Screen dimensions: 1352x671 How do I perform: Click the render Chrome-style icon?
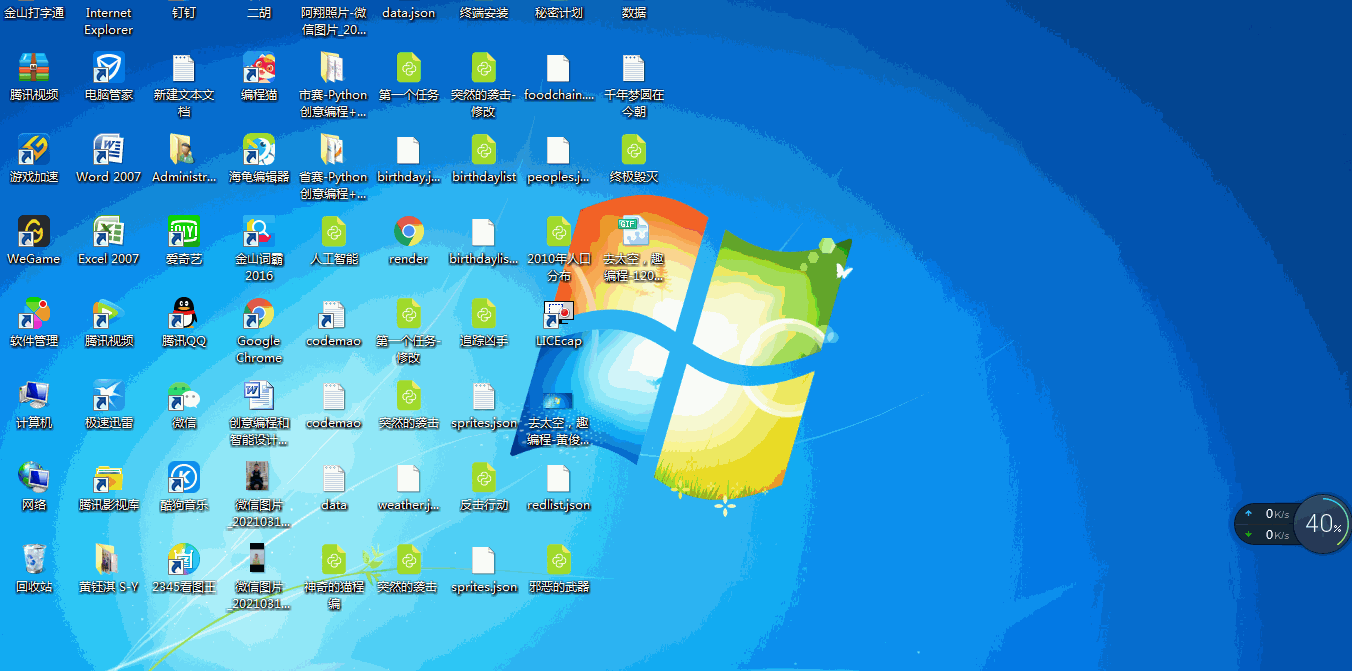[x=409, y=232]
